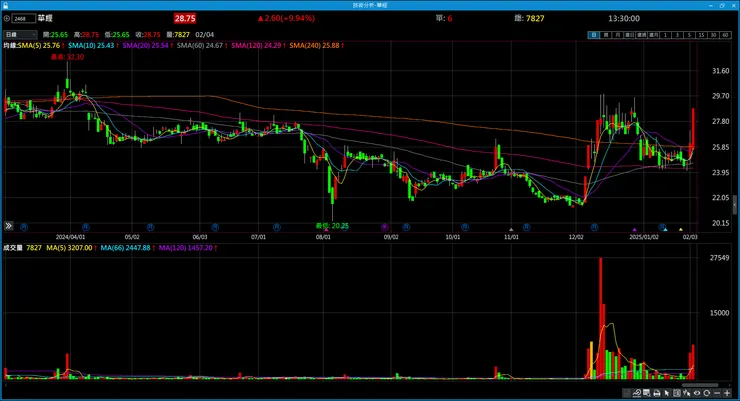
Task: Click the SMA(10) 25.43 legend label
Action: 91,45
